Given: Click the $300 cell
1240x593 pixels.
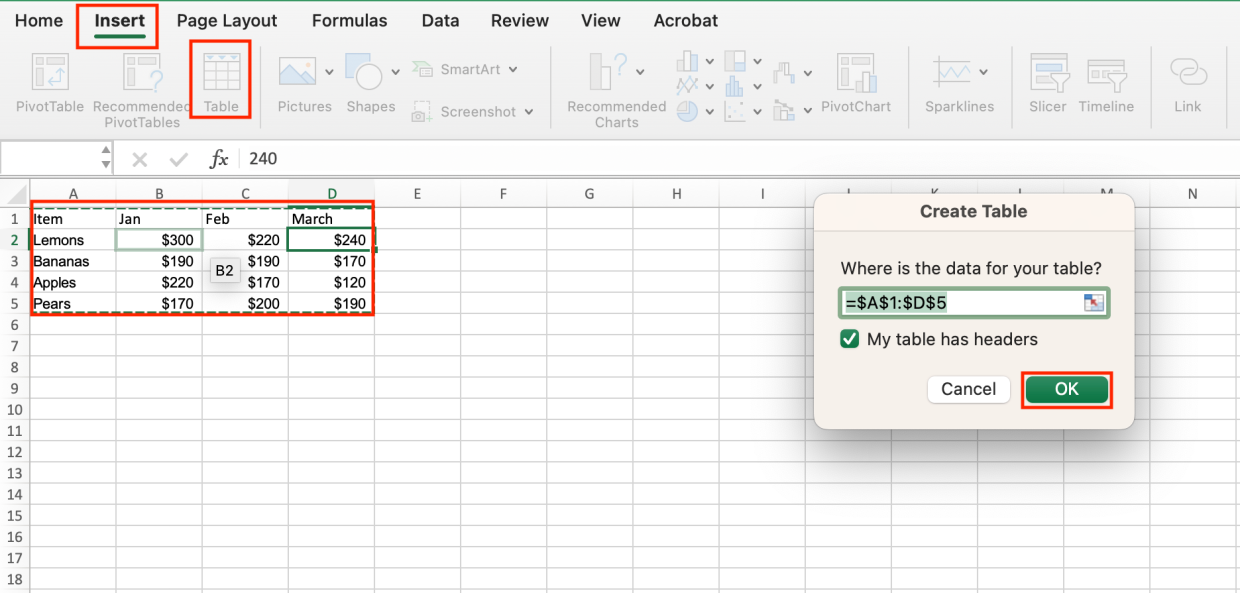Looking at the screenshot, I should (159, 240).
